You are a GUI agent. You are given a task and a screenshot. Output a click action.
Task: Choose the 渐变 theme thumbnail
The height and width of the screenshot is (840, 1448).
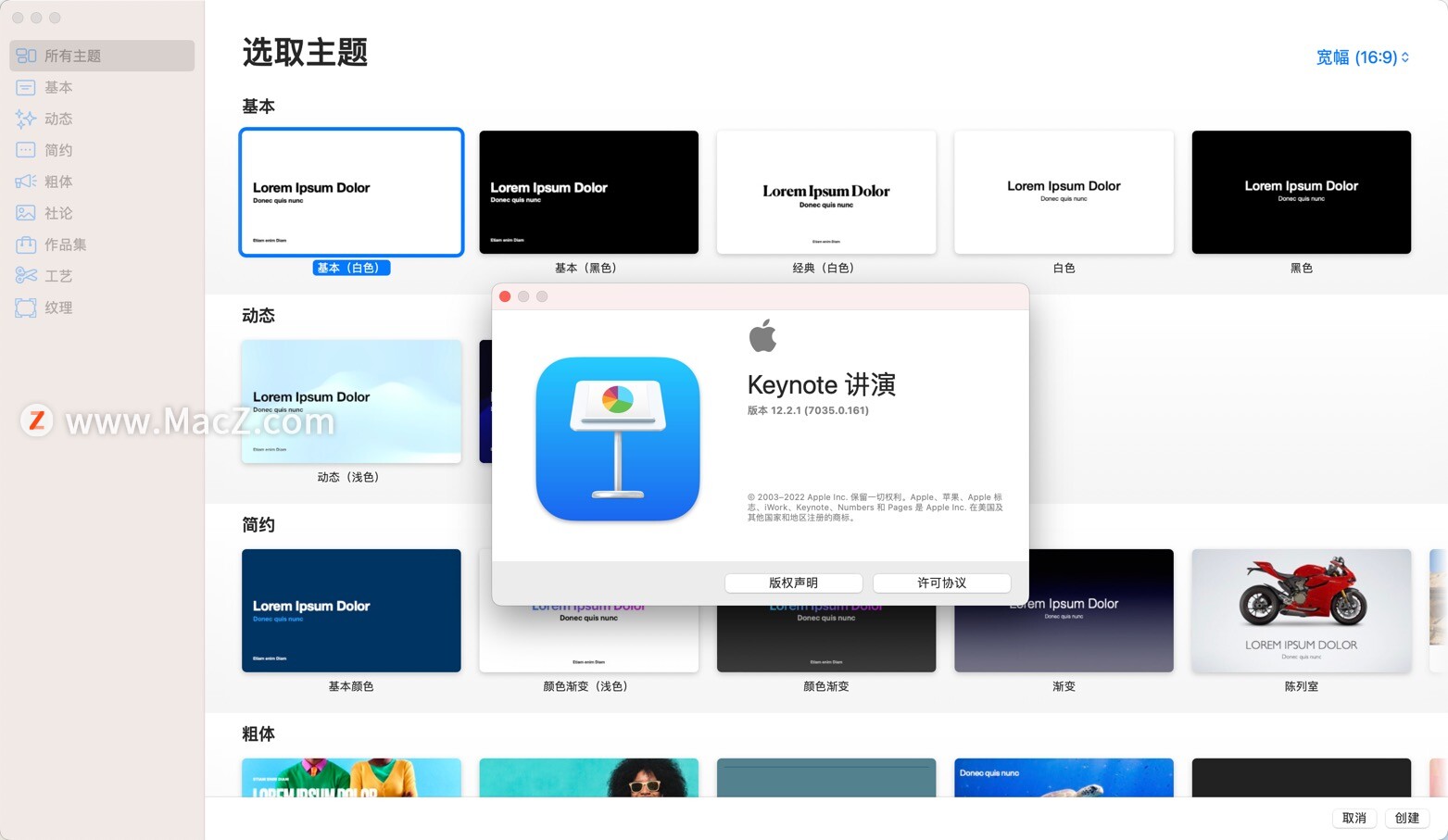[x=1063, y=610]
